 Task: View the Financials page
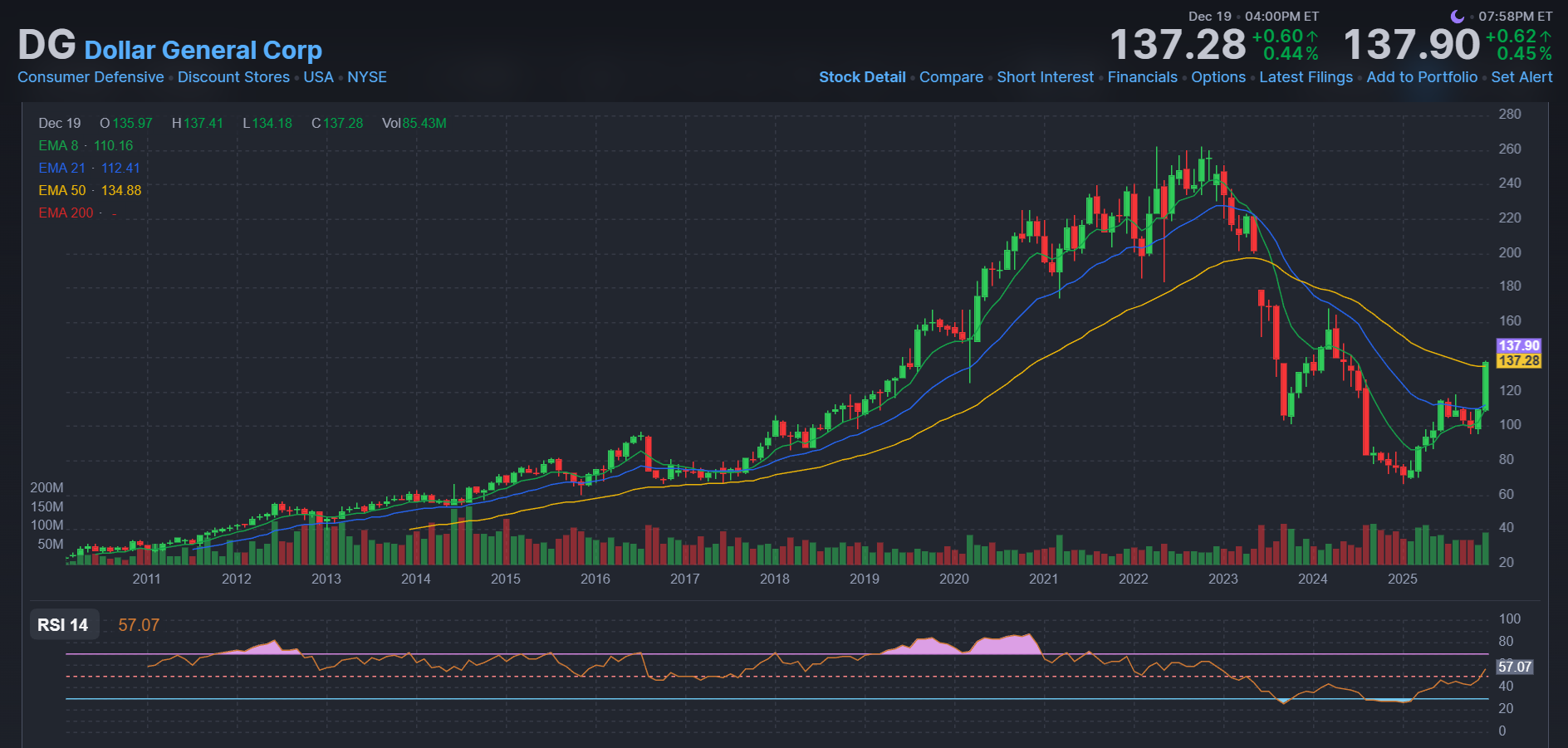pos(1143,77)
